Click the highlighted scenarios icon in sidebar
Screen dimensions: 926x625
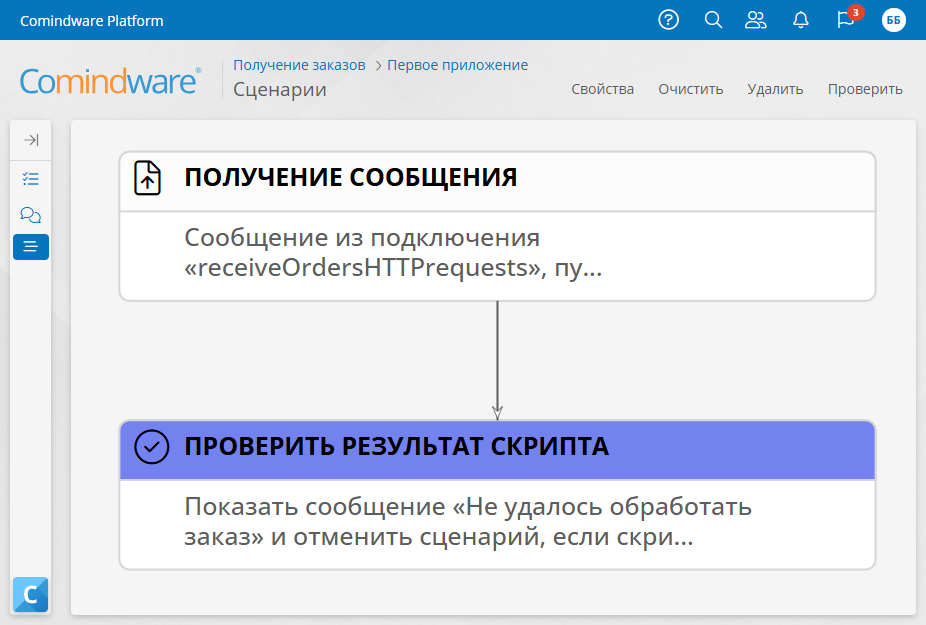30,246
